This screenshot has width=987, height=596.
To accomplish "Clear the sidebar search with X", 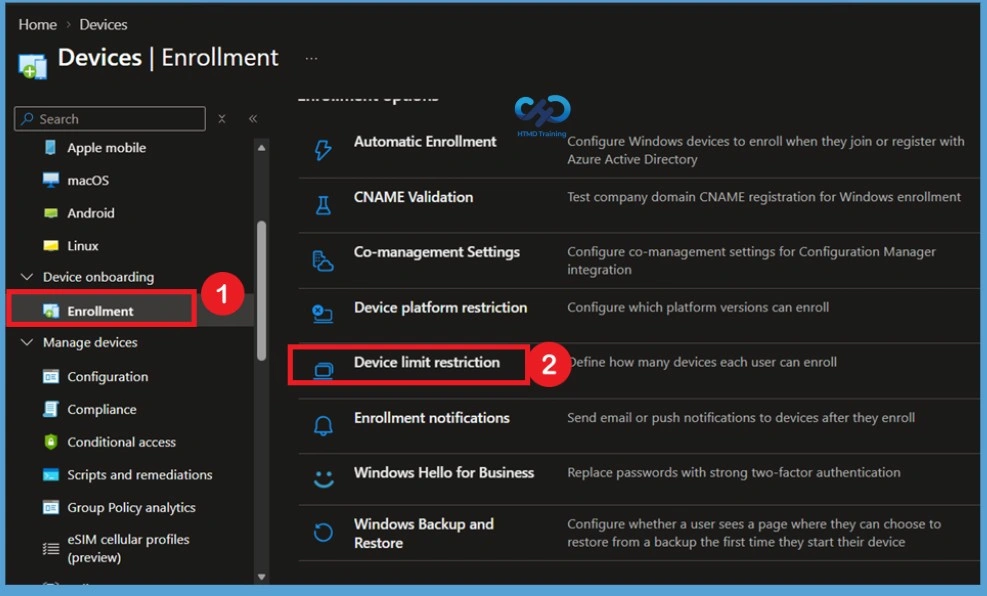I will pyautogui.click(x=222, y=118).
